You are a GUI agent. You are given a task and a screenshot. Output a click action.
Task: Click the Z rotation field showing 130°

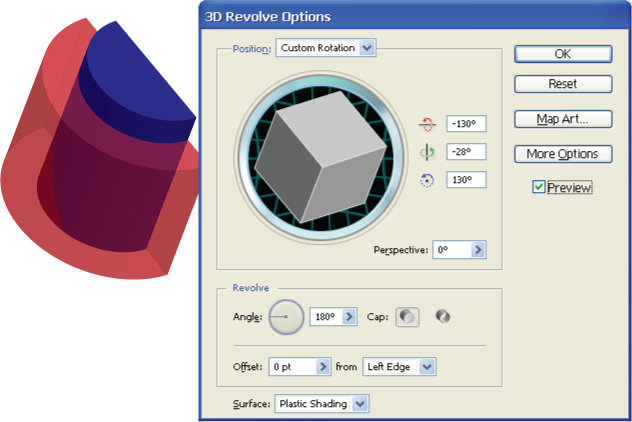(466, 180)
